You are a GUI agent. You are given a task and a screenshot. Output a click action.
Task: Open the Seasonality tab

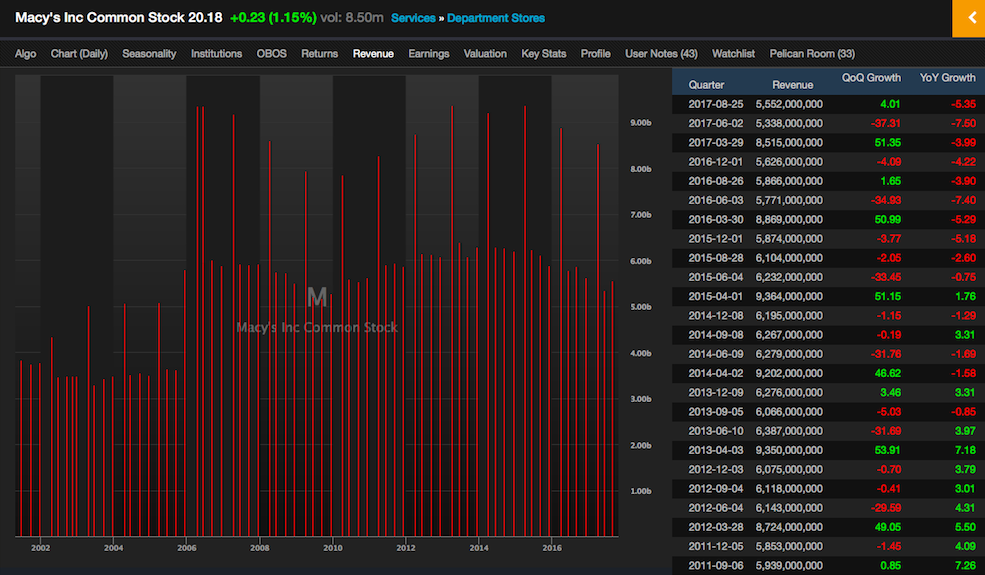[149, 54]
